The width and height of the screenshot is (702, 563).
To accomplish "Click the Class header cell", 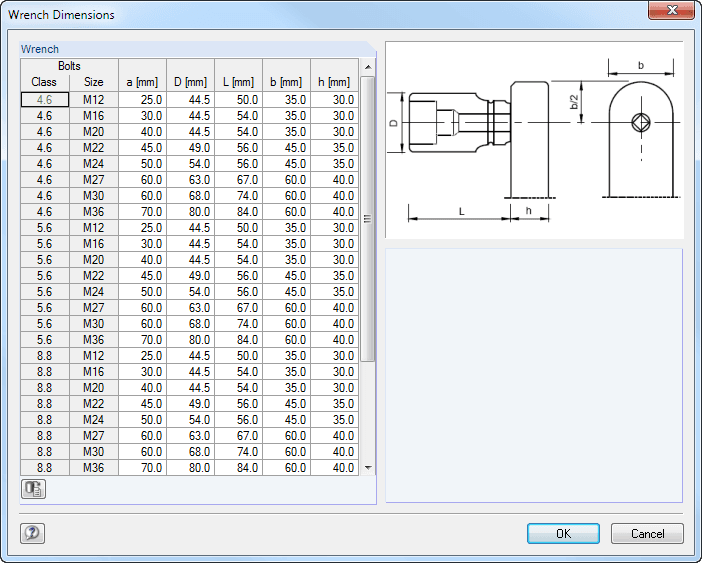I will 44,82.
